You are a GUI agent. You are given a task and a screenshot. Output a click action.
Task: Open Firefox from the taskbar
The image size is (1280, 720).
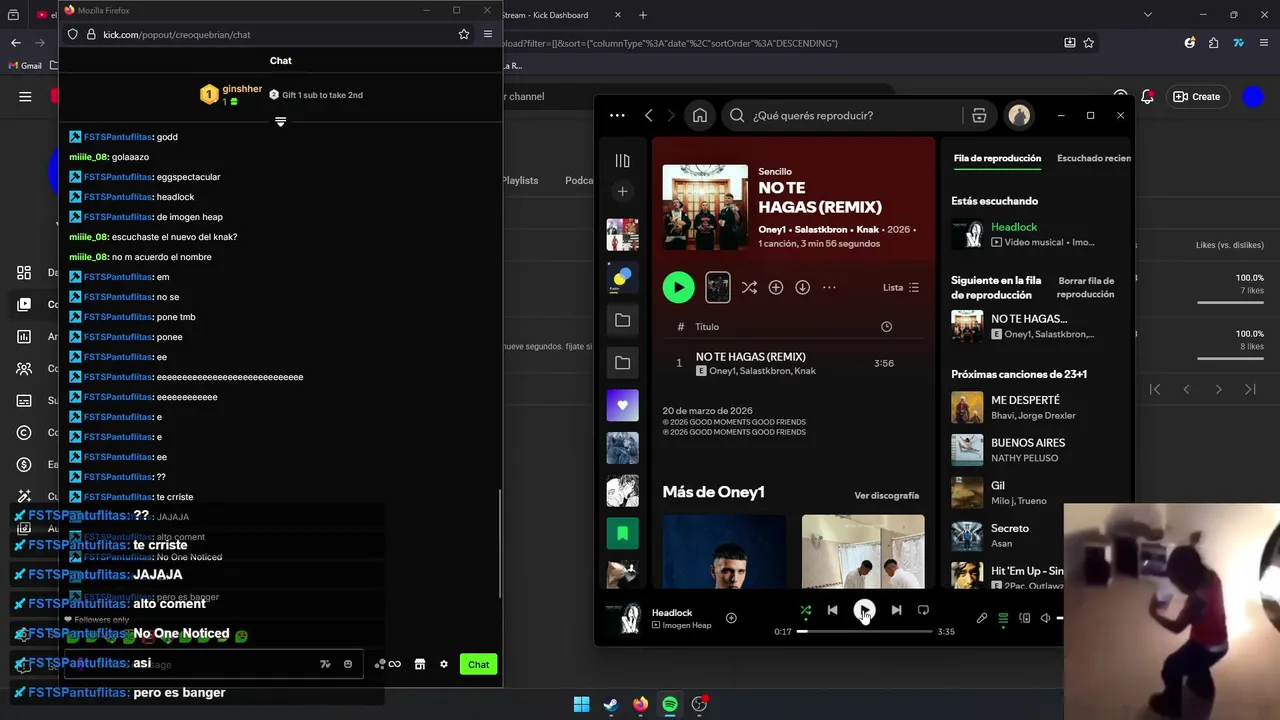point(640,704)
